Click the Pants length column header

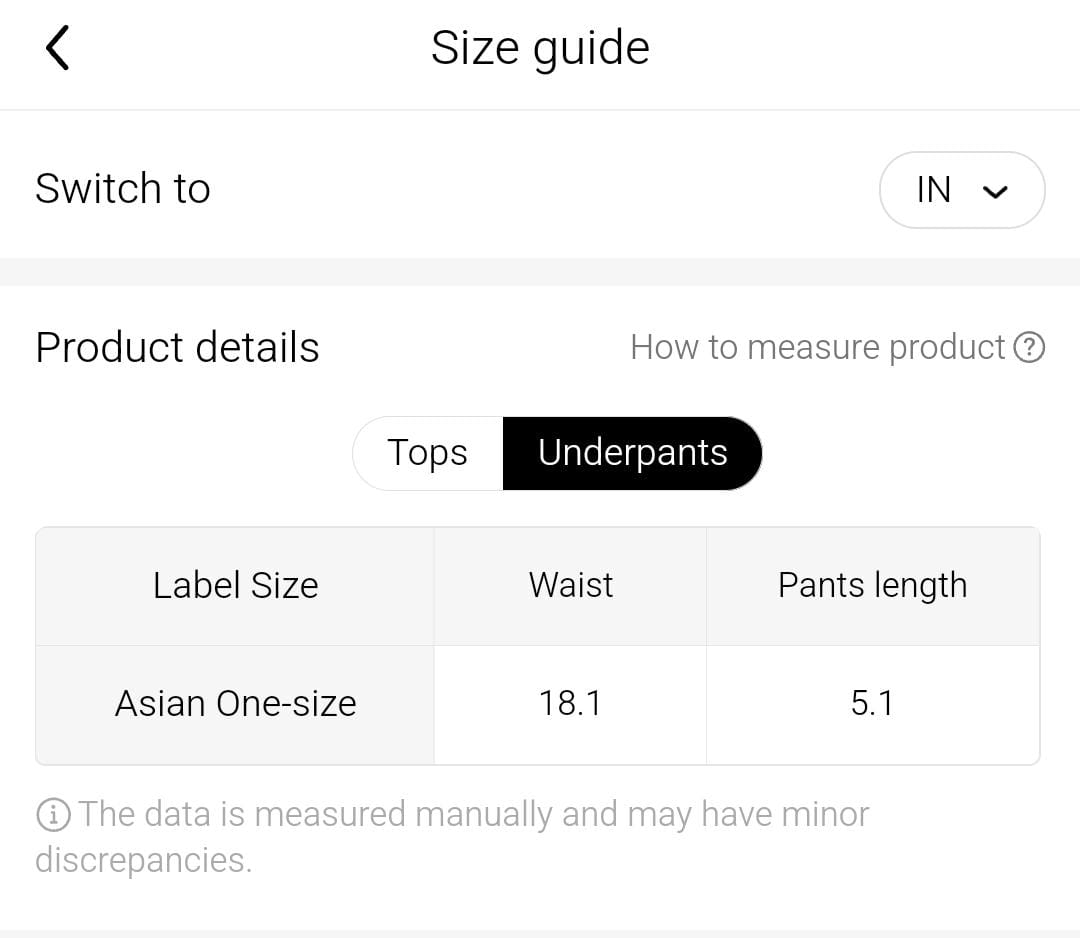(873, 586)
